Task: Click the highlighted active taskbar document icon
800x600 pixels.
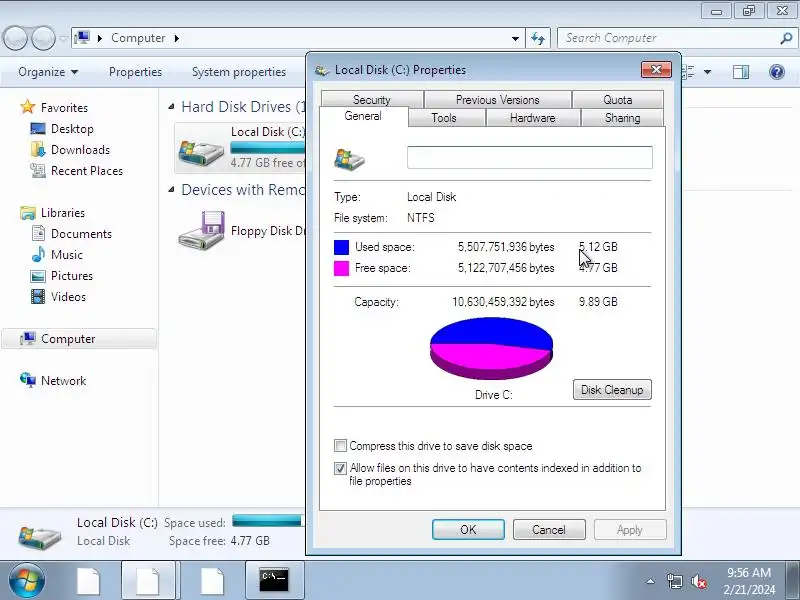Action: (x=148, y=581)
